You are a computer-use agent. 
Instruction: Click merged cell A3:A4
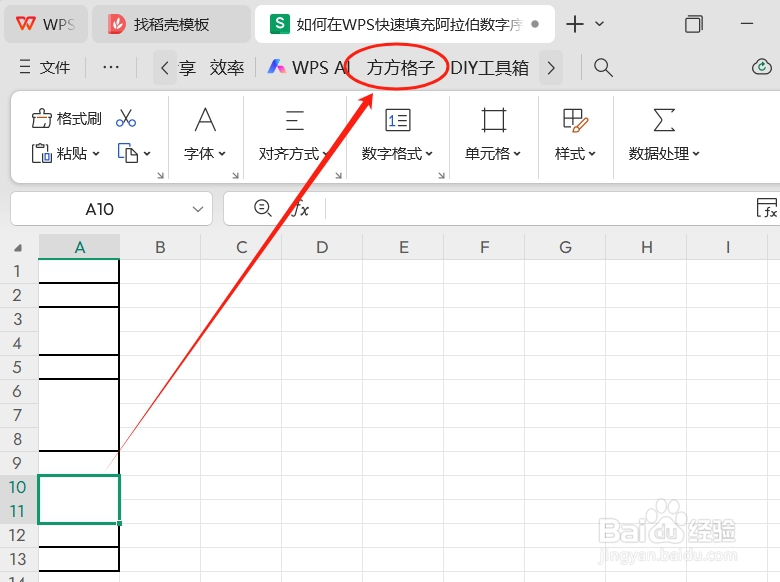[79, 331]
